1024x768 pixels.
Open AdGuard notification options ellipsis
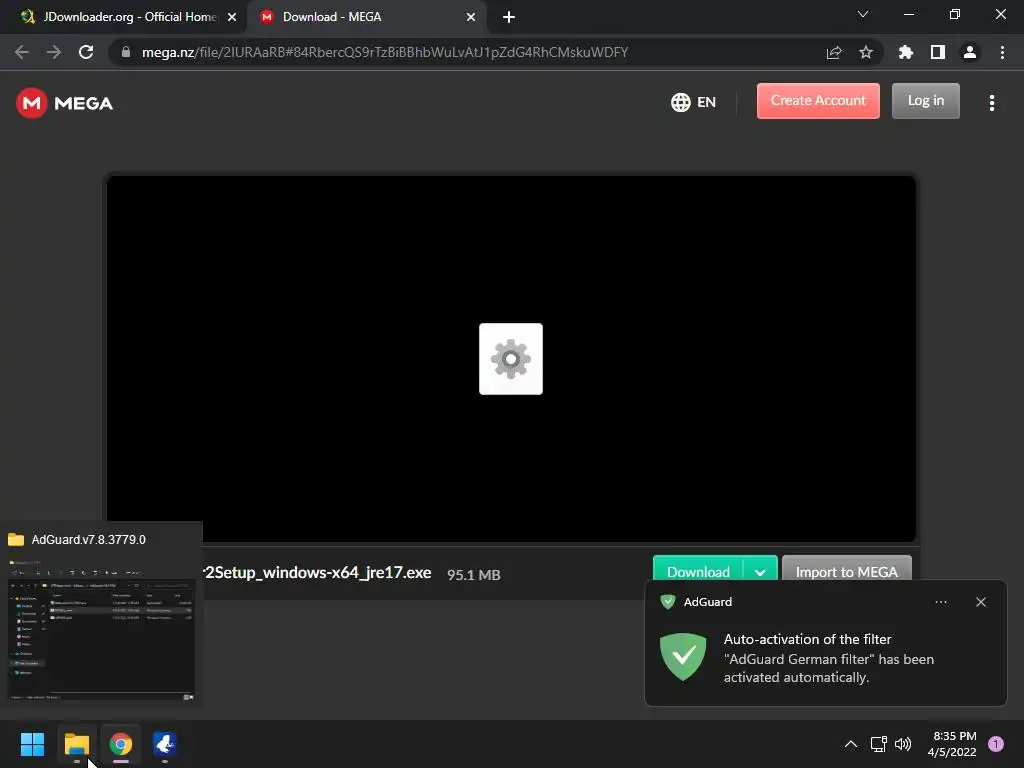[x=941, y=602]
